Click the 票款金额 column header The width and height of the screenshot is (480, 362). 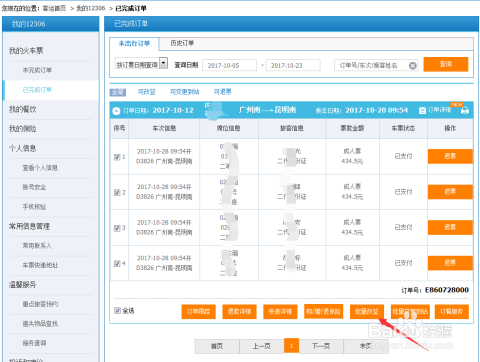352,128
